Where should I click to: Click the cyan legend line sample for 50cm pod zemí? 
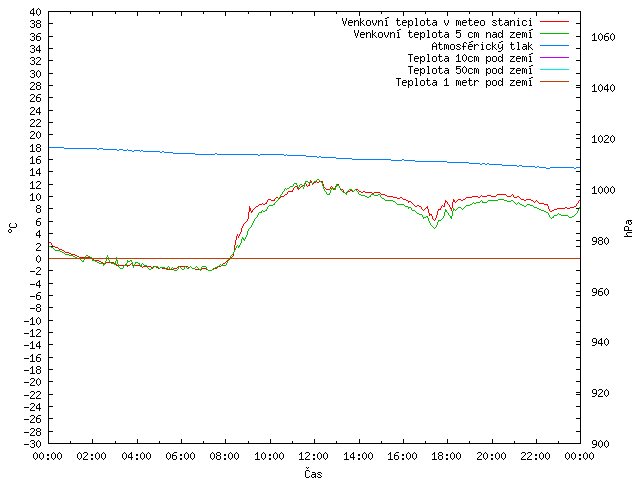click(x=554, y=70)
